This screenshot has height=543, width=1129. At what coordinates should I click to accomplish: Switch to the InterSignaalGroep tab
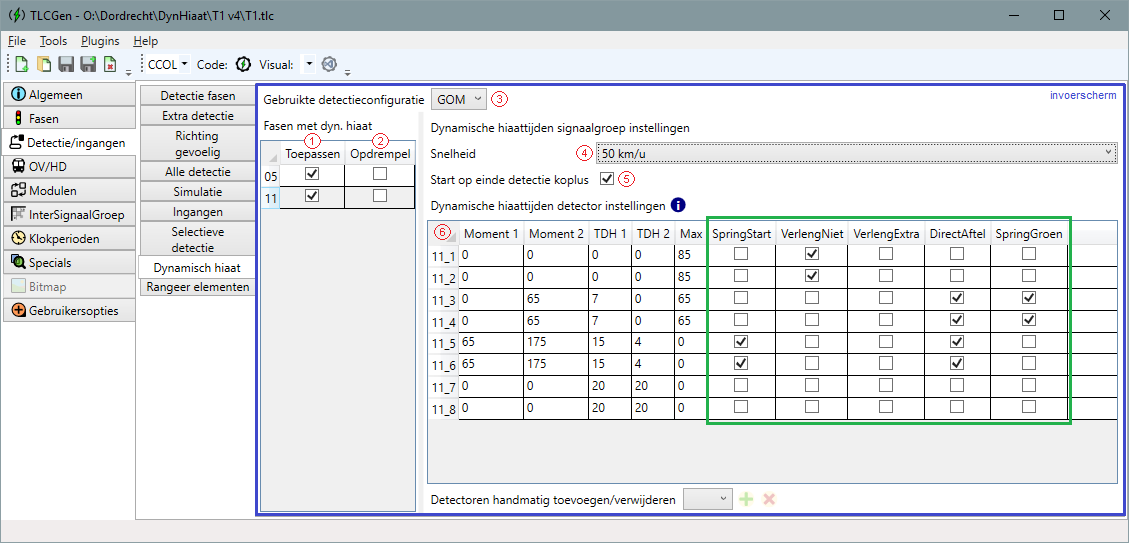68,215
